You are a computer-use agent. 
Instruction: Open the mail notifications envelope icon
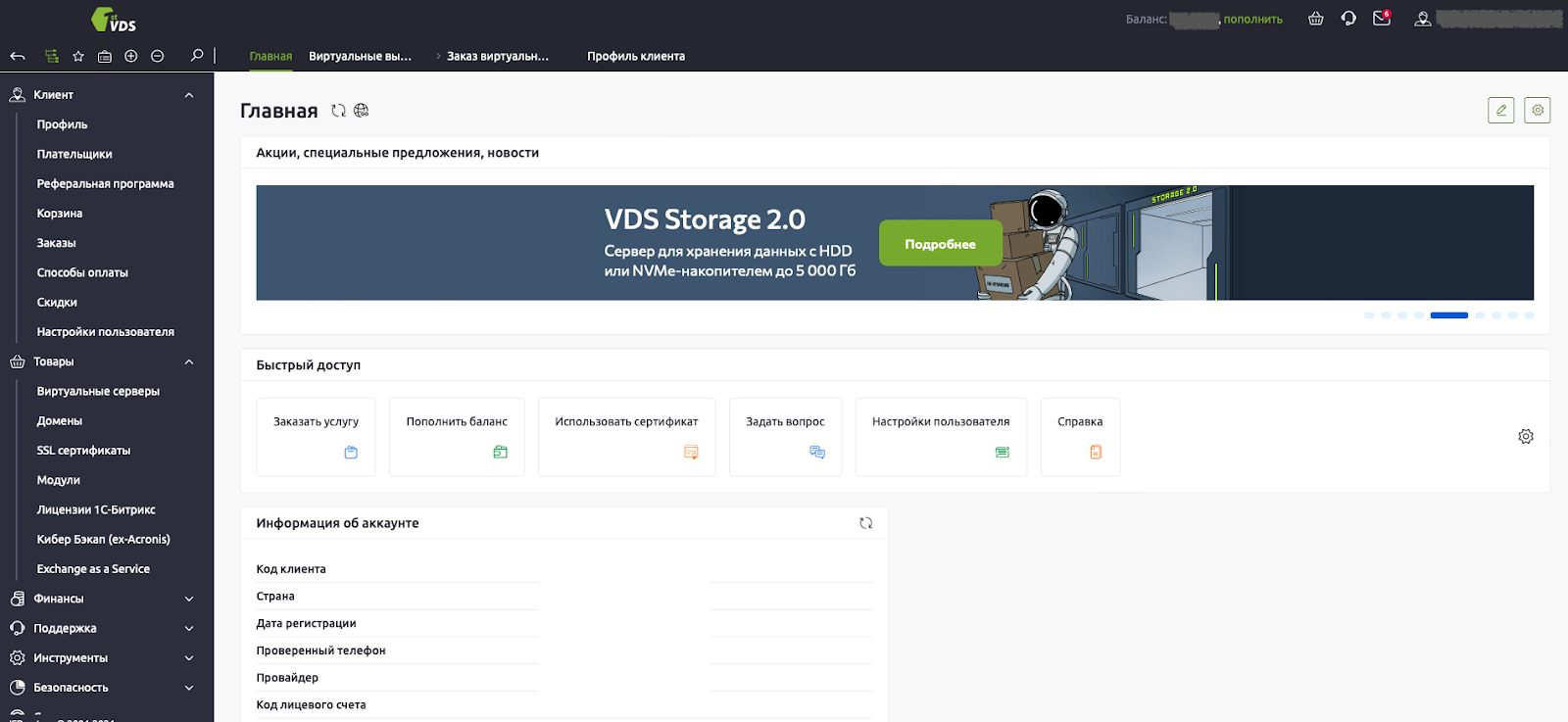coord(1382,19)
